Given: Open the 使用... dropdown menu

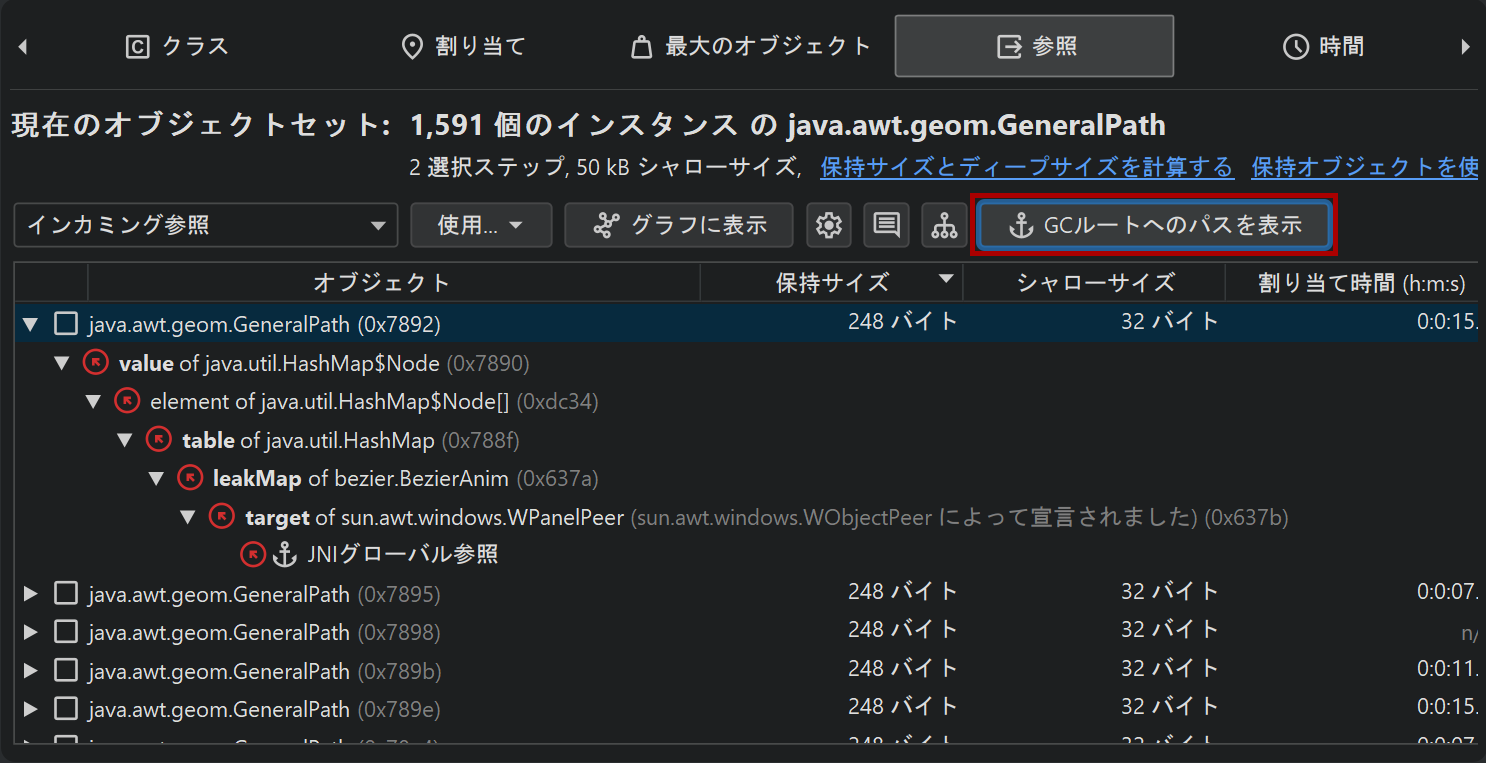Looking at the screenshot, I should coord(481,226).
